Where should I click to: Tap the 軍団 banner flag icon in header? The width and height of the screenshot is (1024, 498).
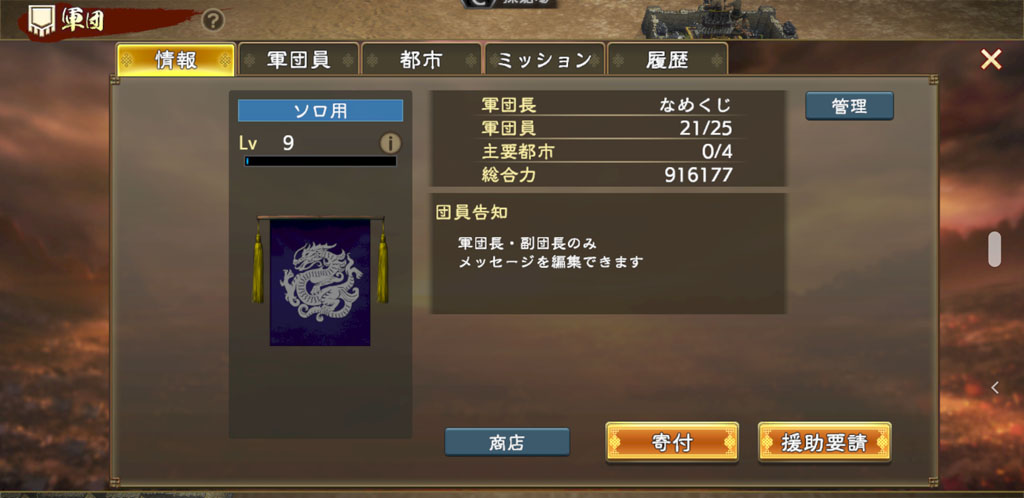pyautogui.click(x=38, y=20)
